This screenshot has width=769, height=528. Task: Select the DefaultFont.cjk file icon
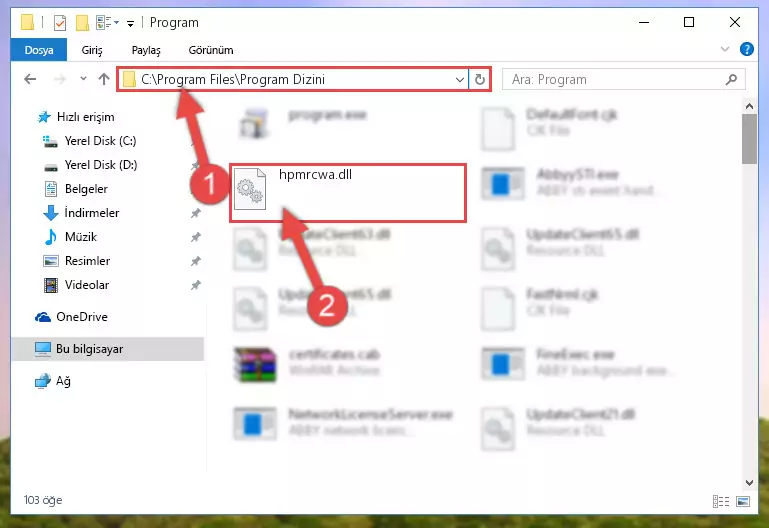coord(498,129)
